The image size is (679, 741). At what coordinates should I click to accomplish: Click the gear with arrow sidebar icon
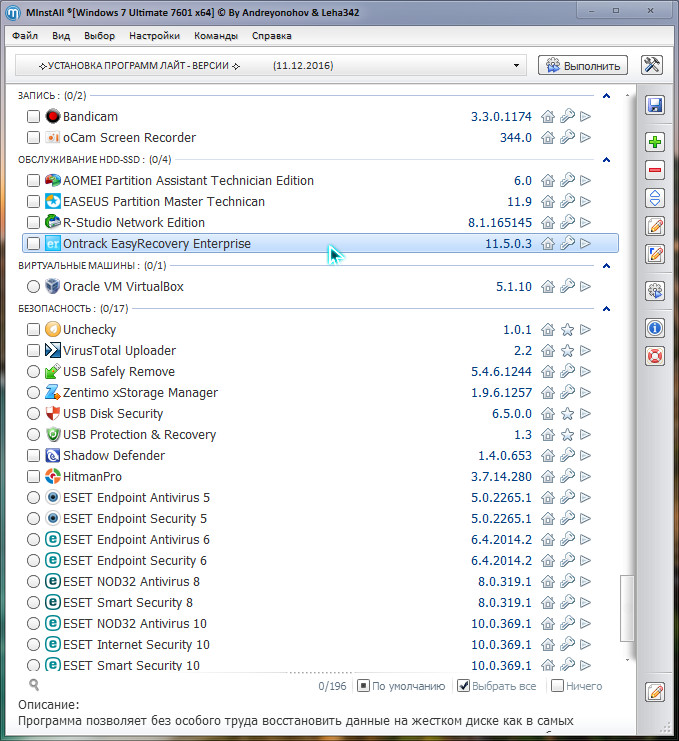point(655,291)
